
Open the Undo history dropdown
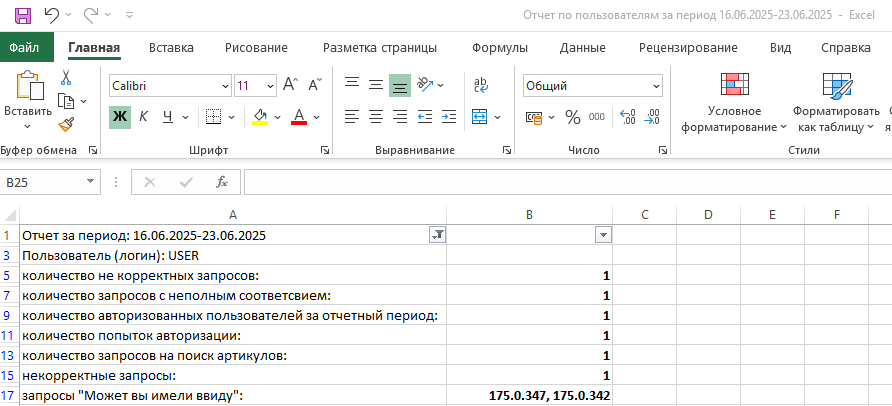pos(69,15)
